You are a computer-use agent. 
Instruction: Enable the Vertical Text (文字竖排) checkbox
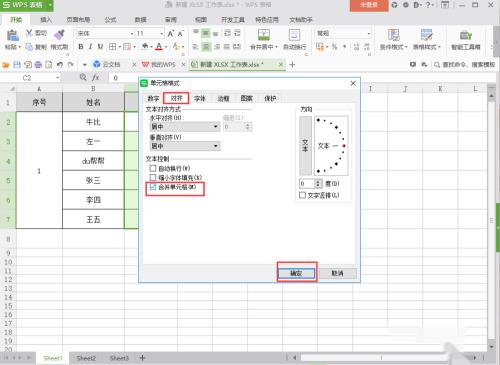coord(302,195)
